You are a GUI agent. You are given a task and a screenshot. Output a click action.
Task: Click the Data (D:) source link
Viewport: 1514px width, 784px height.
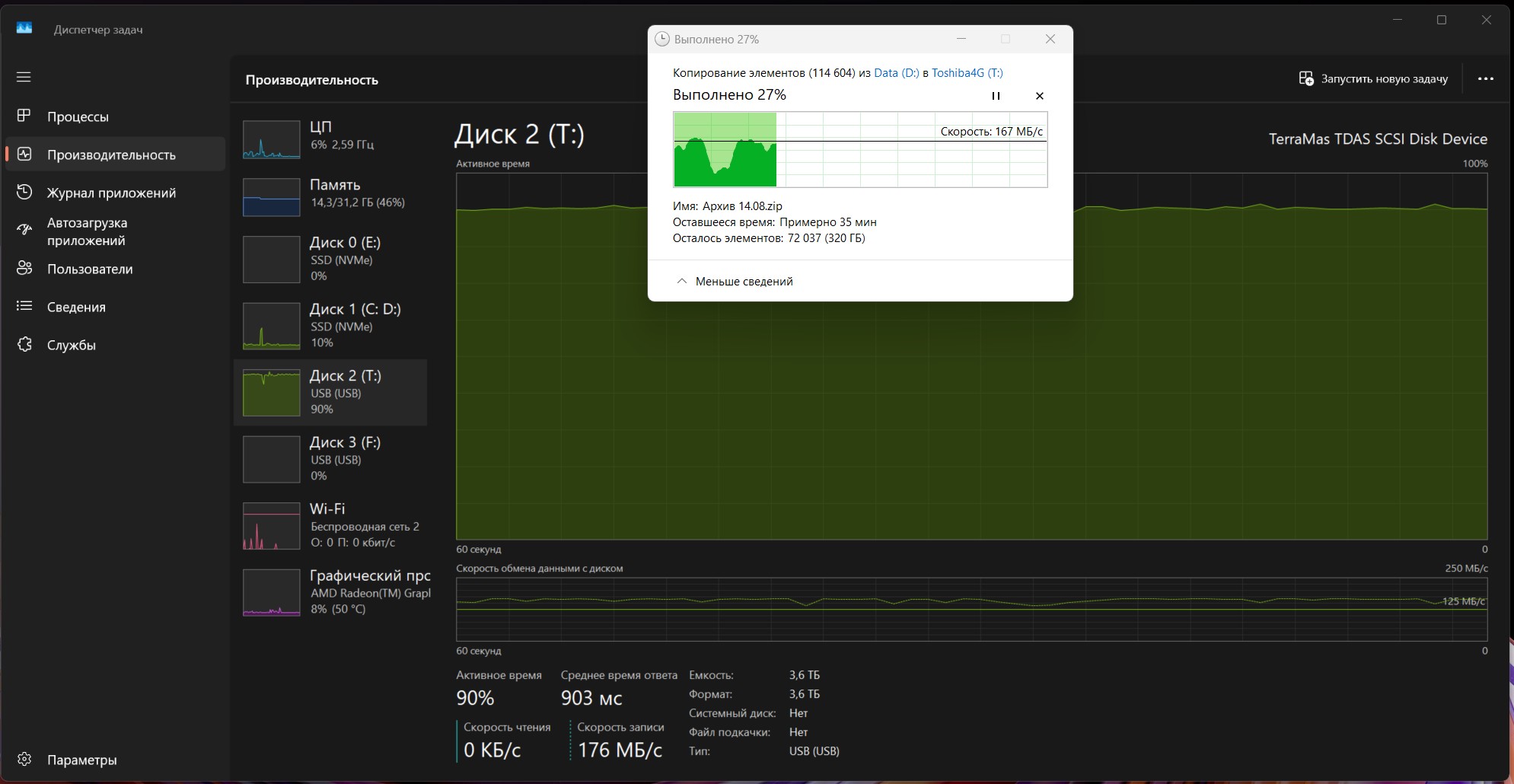coord(896,73)
